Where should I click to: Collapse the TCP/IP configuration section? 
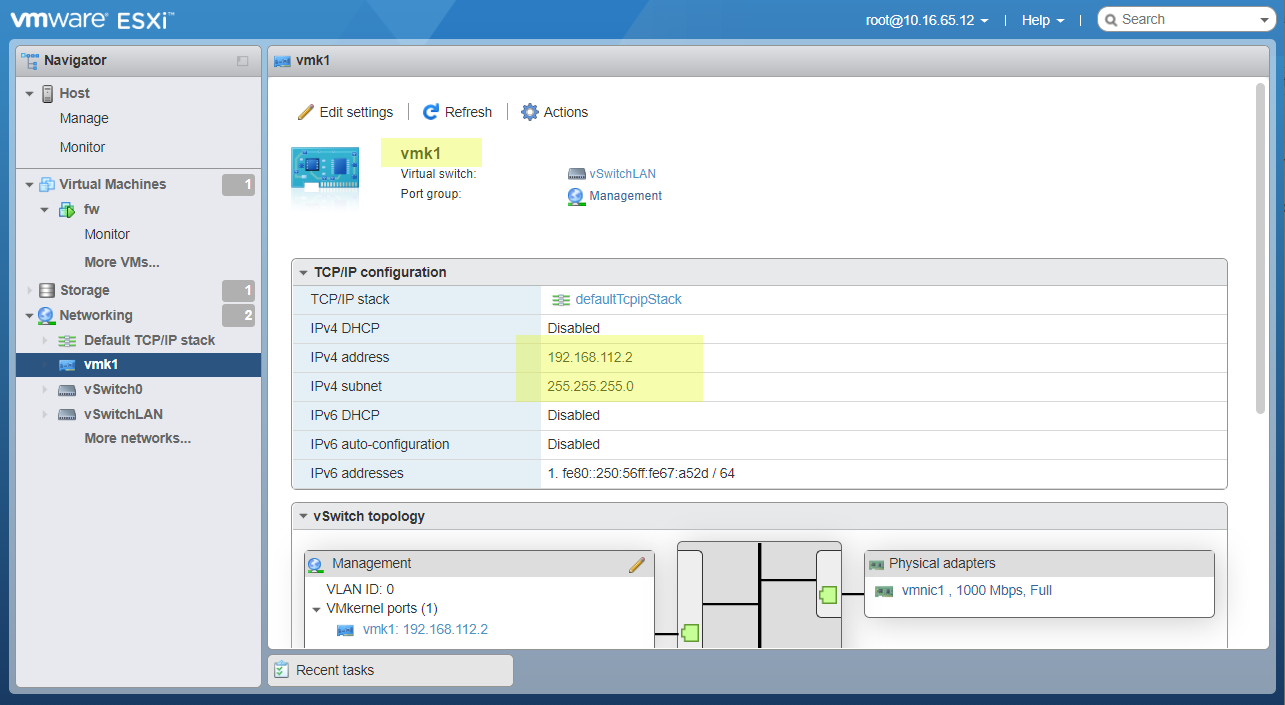[303, 273]
